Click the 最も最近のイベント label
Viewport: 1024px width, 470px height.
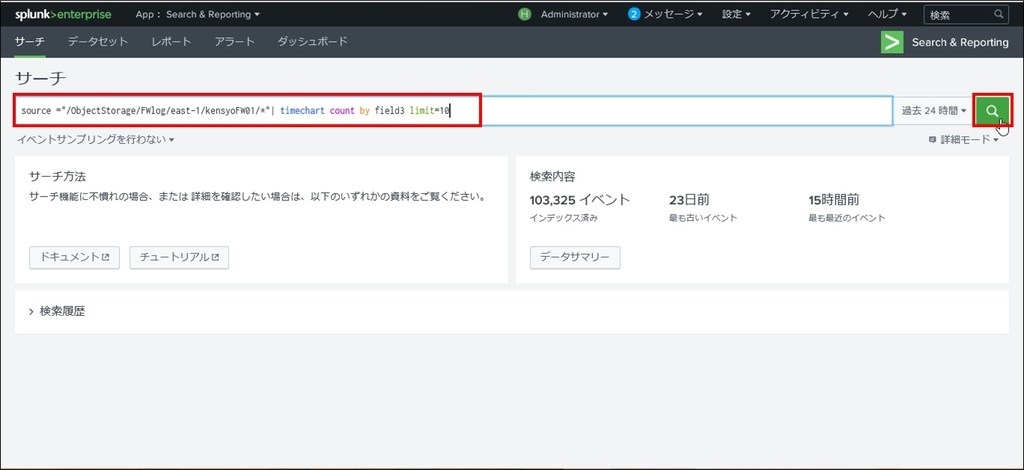[847, 218]
